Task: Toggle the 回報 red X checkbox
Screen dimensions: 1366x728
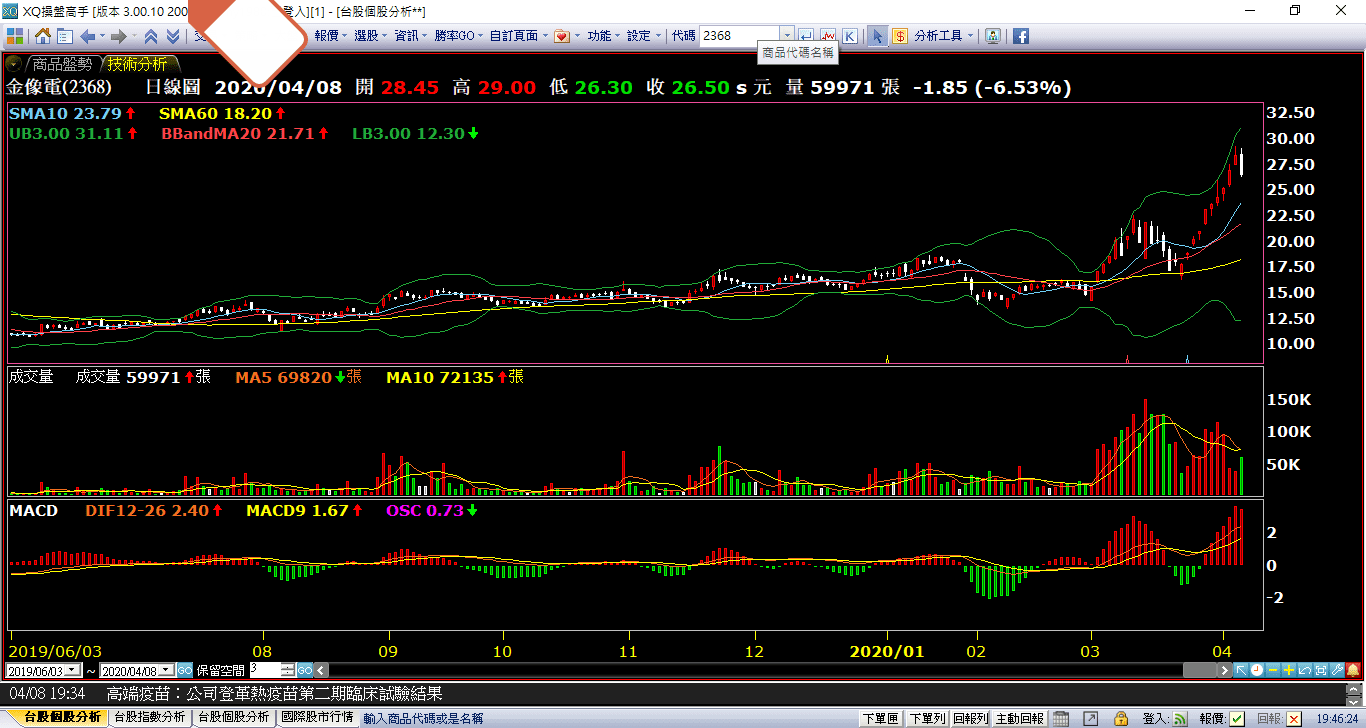Action: click(1294, 718)
